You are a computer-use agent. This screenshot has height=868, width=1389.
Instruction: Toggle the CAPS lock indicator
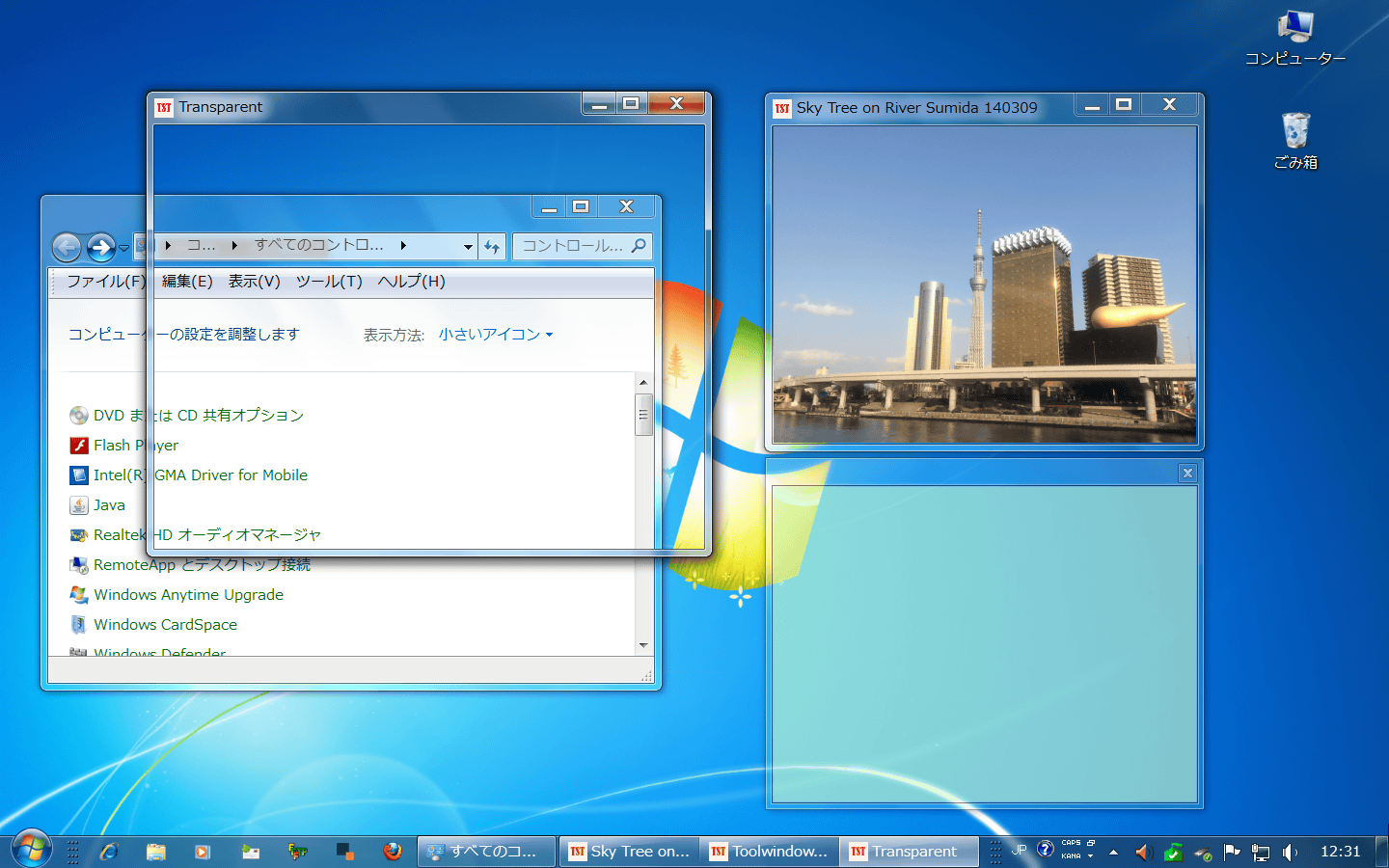point(1071,843)
